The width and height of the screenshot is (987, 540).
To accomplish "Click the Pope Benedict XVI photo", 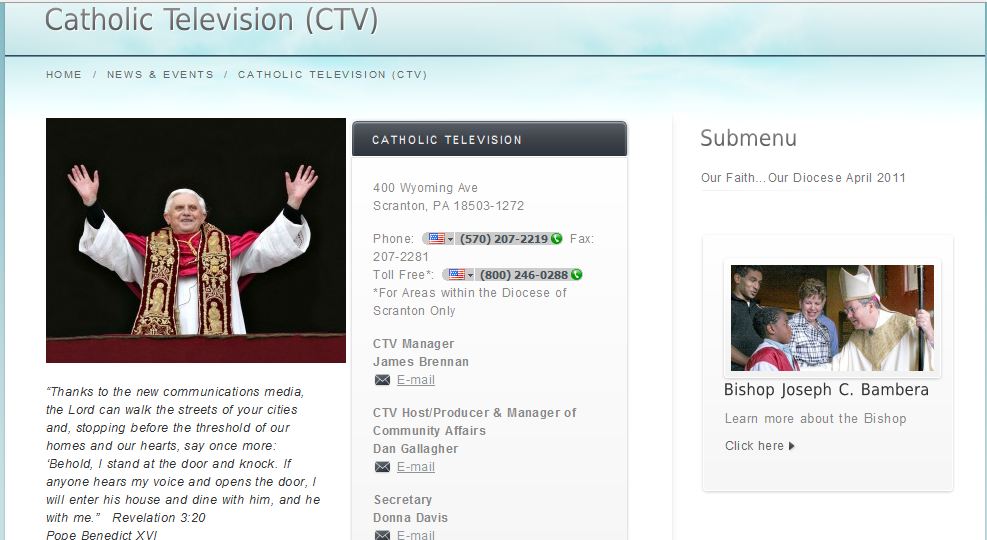I will coord(196,240).
